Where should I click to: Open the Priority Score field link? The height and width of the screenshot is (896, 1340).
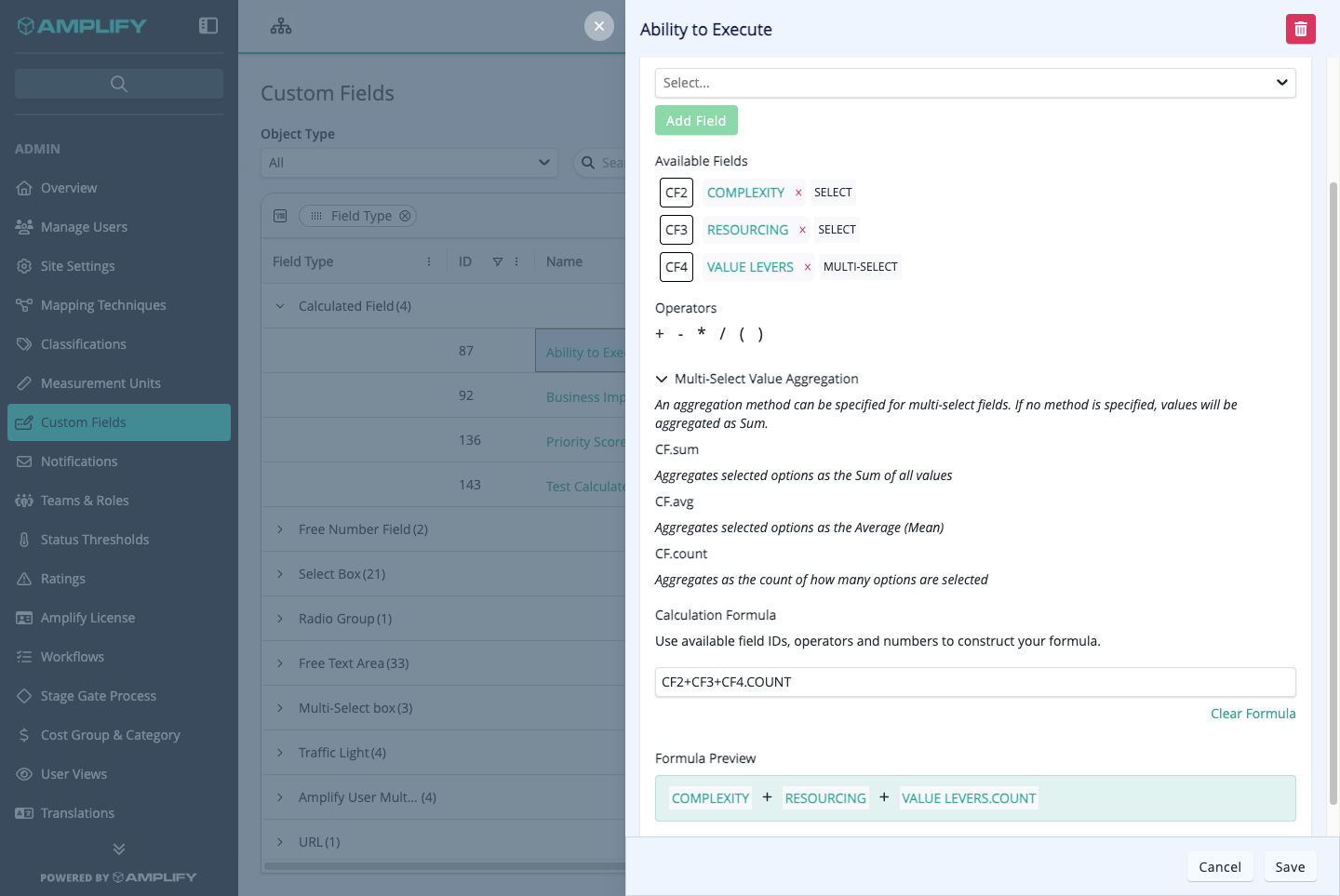click(x=585, y=442)
